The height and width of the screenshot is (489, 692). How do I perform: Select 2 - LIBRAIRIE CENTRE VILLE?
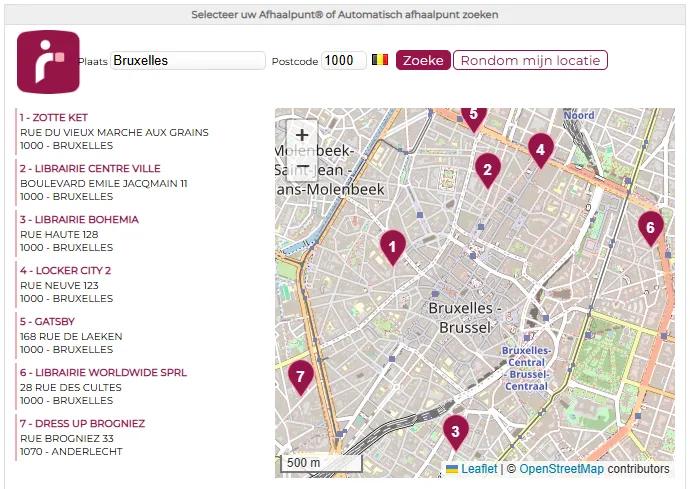[x=90, y=169]
